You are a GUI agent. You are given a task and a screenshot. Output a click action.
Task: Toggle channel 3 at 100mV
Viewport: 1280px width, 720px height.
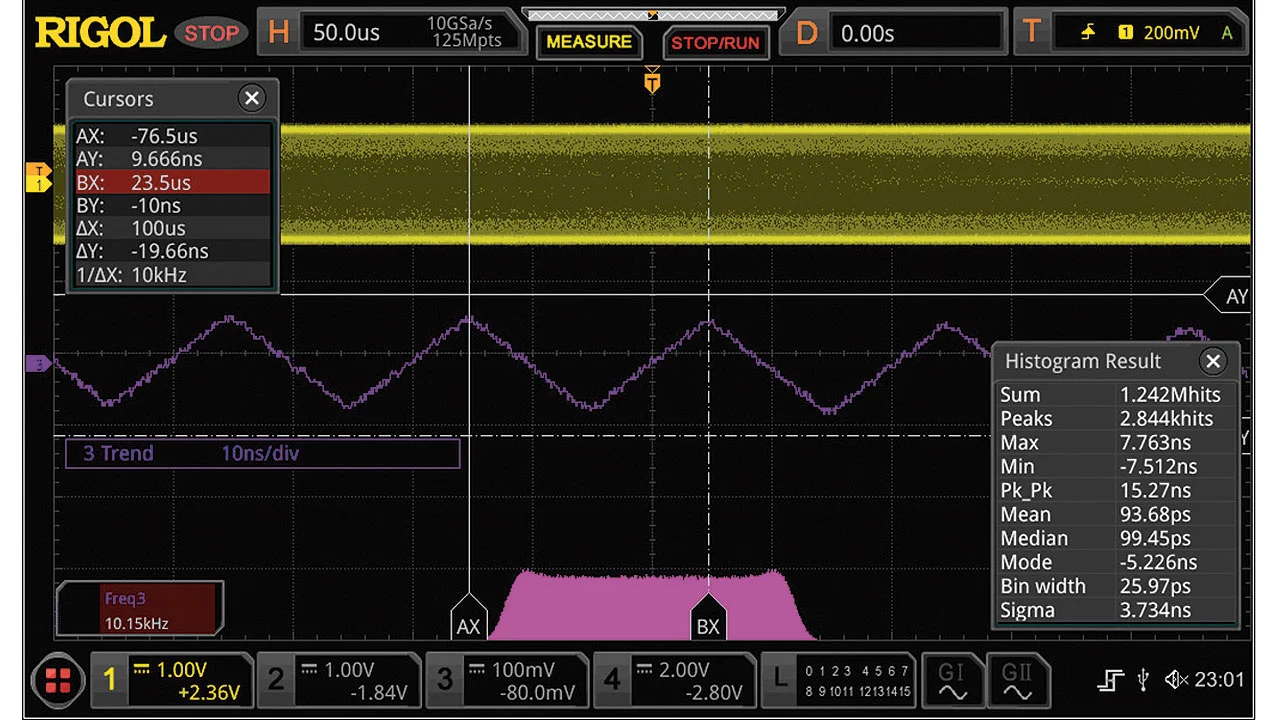click(507, 681)
